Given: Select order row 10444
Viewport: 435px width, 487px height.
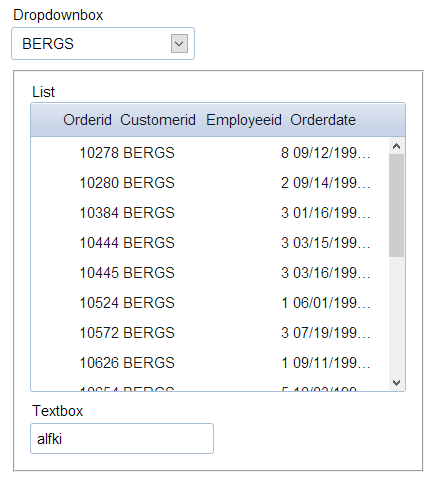Looking at the screenshot, I should [210, 243].
